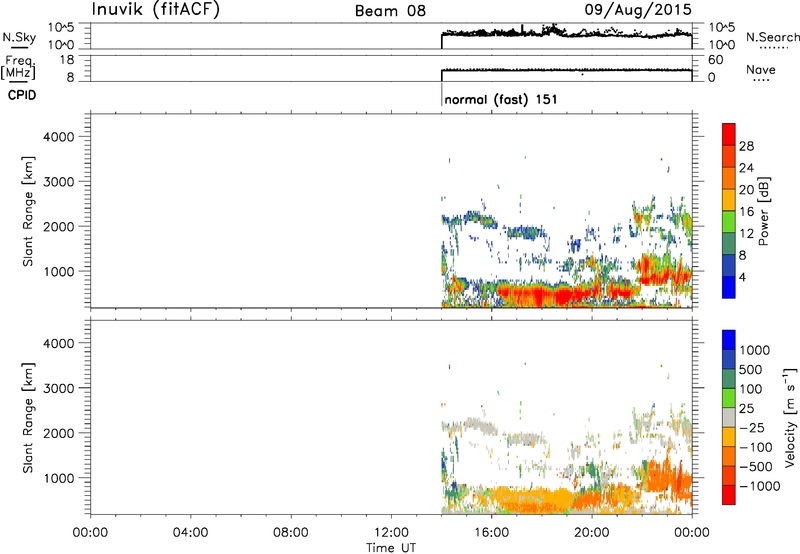
Task: Click the blue bottom segment of Power colorbar
Action: tap(729, 287)
